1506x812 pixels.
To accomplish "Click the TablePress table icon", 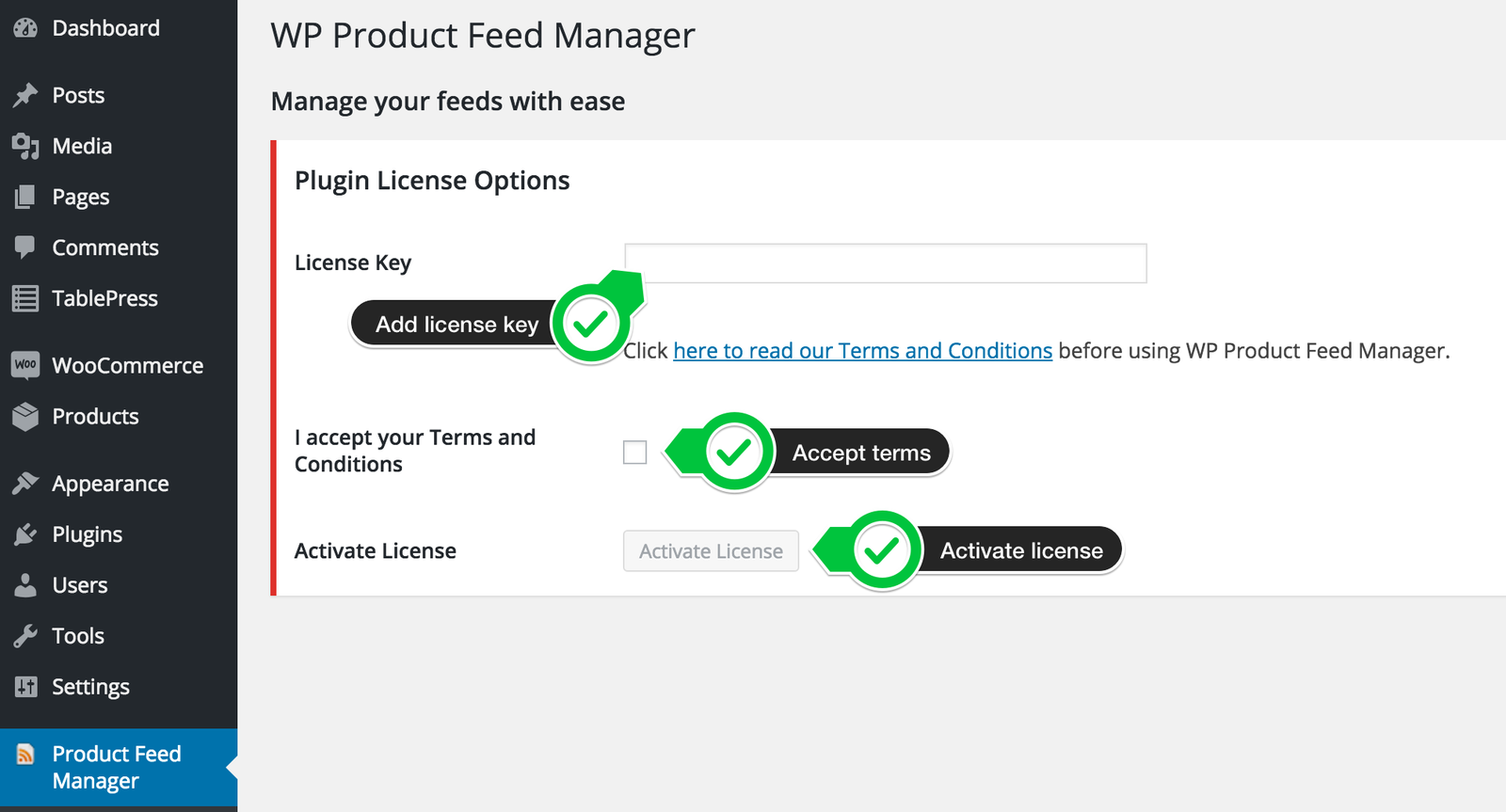I will point(25,298).
